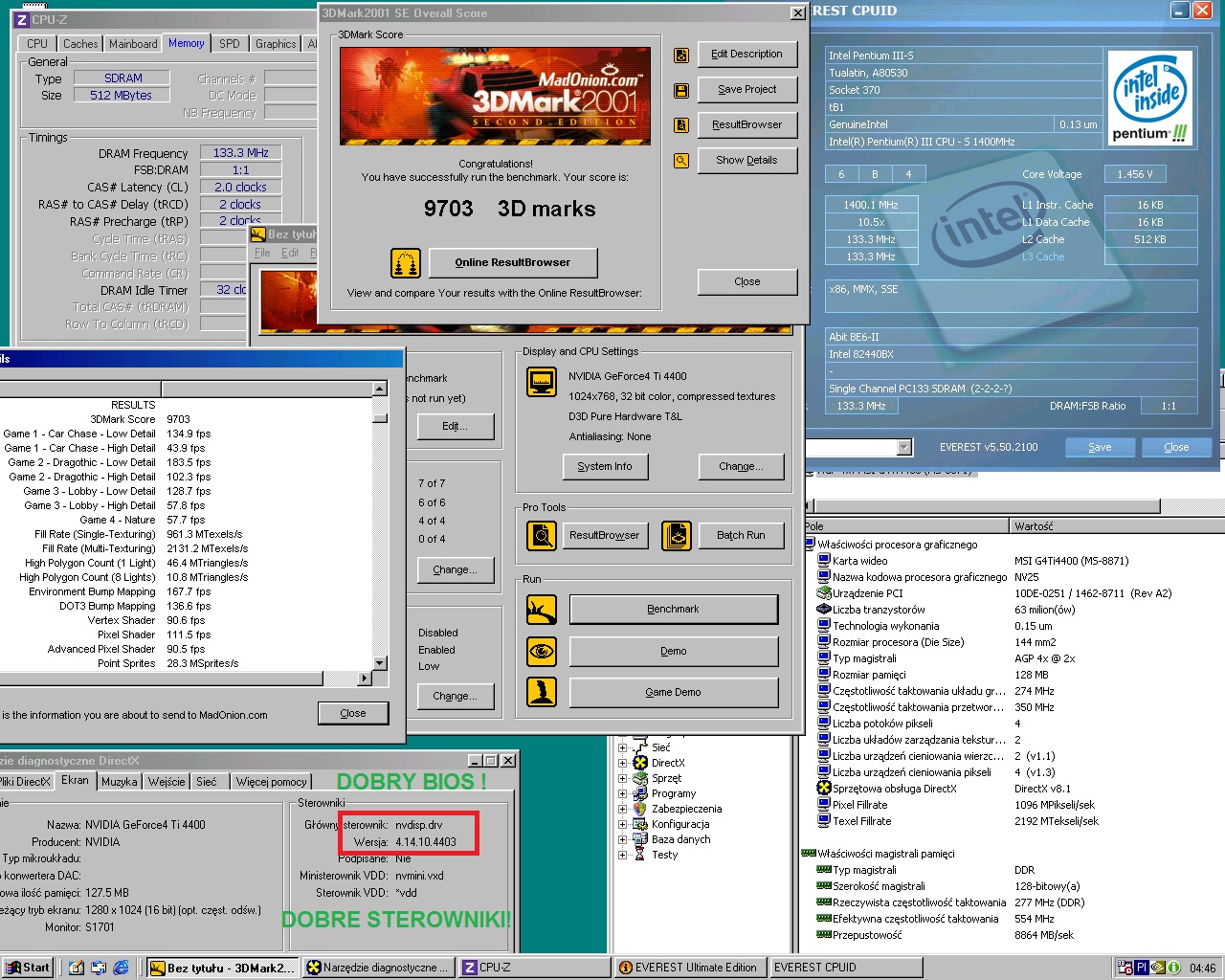Screen dimensions: 1225x980
Task: Click the Batch Run button
Action: coord(742,536)
